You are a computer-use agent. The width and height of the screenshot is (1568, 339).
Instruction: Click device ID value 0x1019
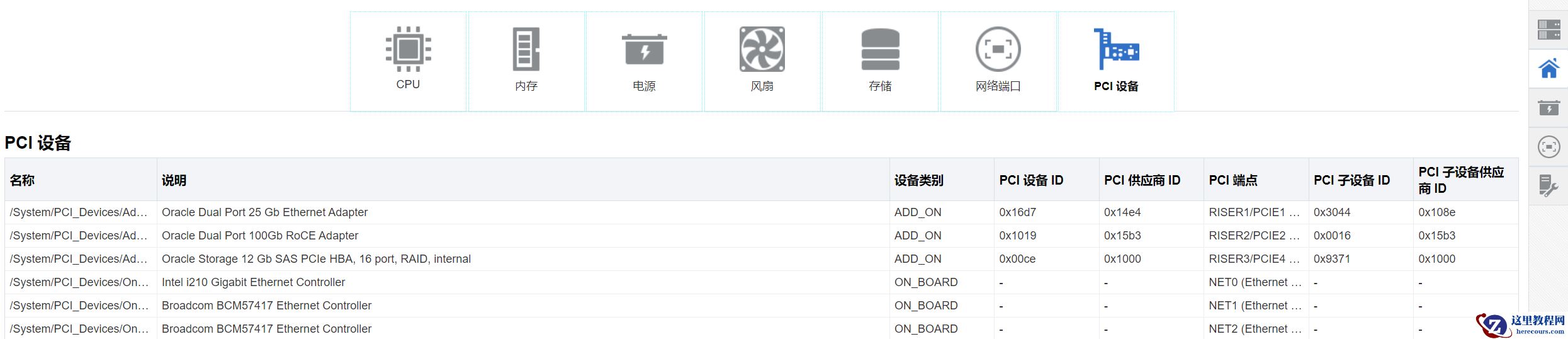click(1017, 236)
